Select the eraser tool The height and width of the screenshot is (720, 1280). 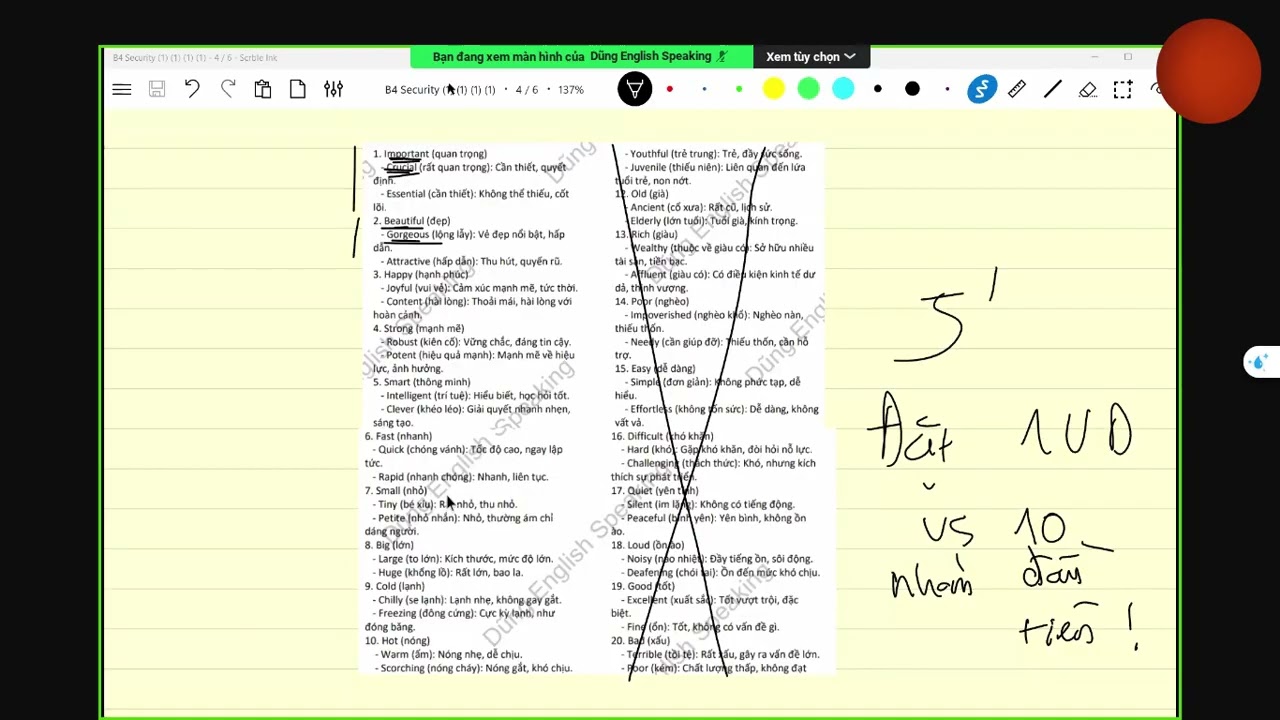click(x=1088, y=90)
